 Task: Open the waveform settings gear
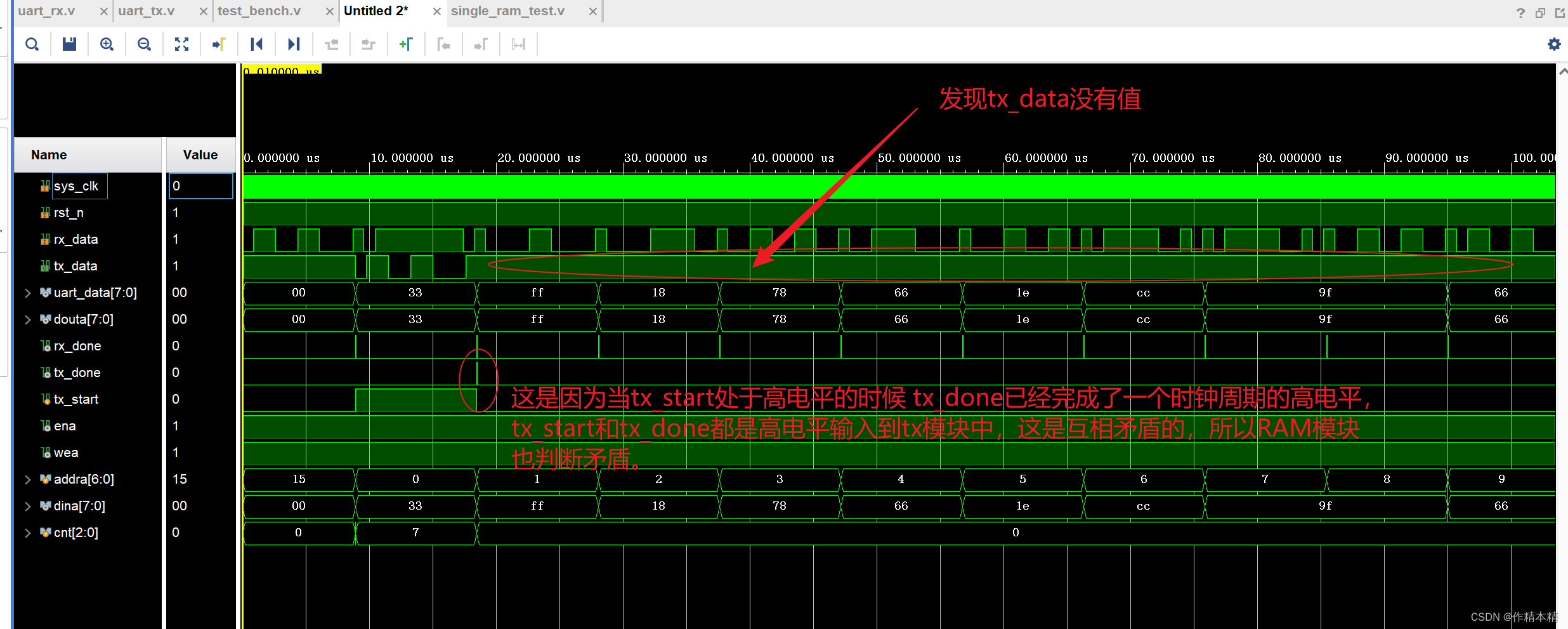1553,44
